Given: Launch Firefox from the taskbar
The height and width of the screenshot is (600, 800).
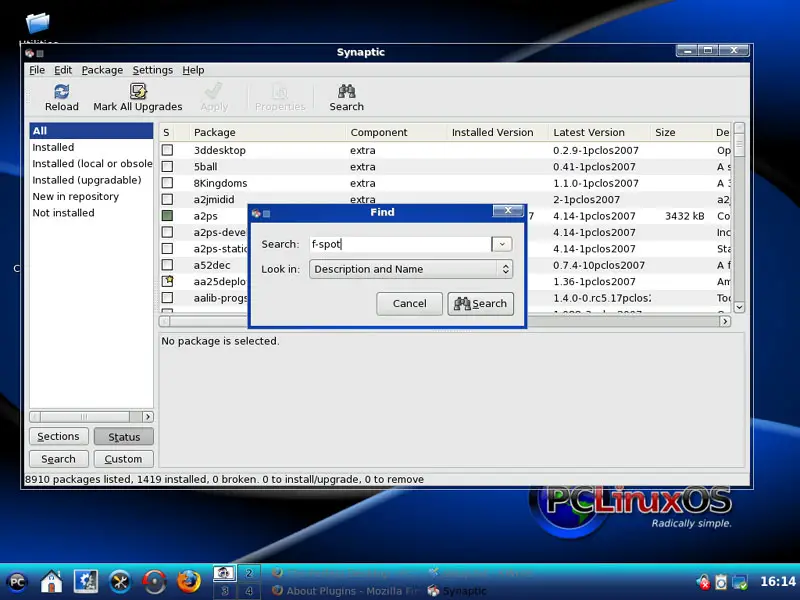Looking at the screenshot, I should point(189,582).
